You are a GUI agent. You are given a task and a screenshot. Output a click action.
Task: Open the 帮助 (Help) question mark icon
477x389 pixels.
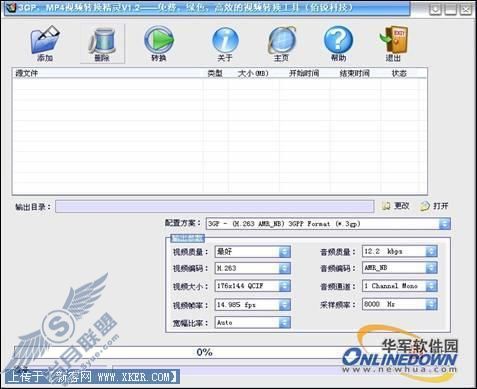point(338,43)
